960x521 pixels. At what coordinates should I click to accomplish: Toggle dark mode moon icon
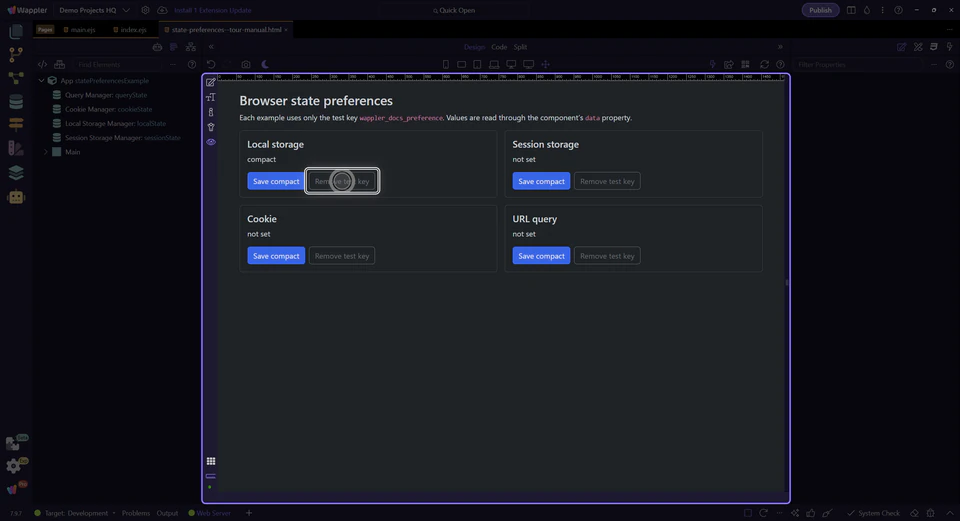pos(265,64)
